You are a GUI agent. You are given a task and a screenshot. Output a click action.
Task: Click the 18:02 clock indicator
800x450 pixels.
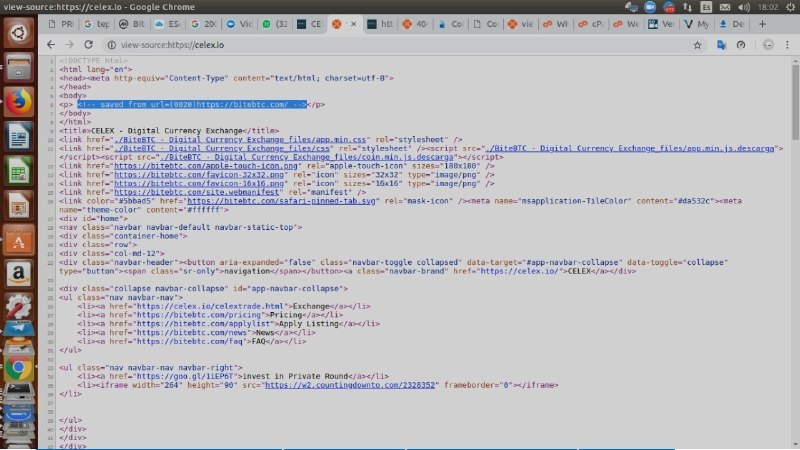[768, 7]
